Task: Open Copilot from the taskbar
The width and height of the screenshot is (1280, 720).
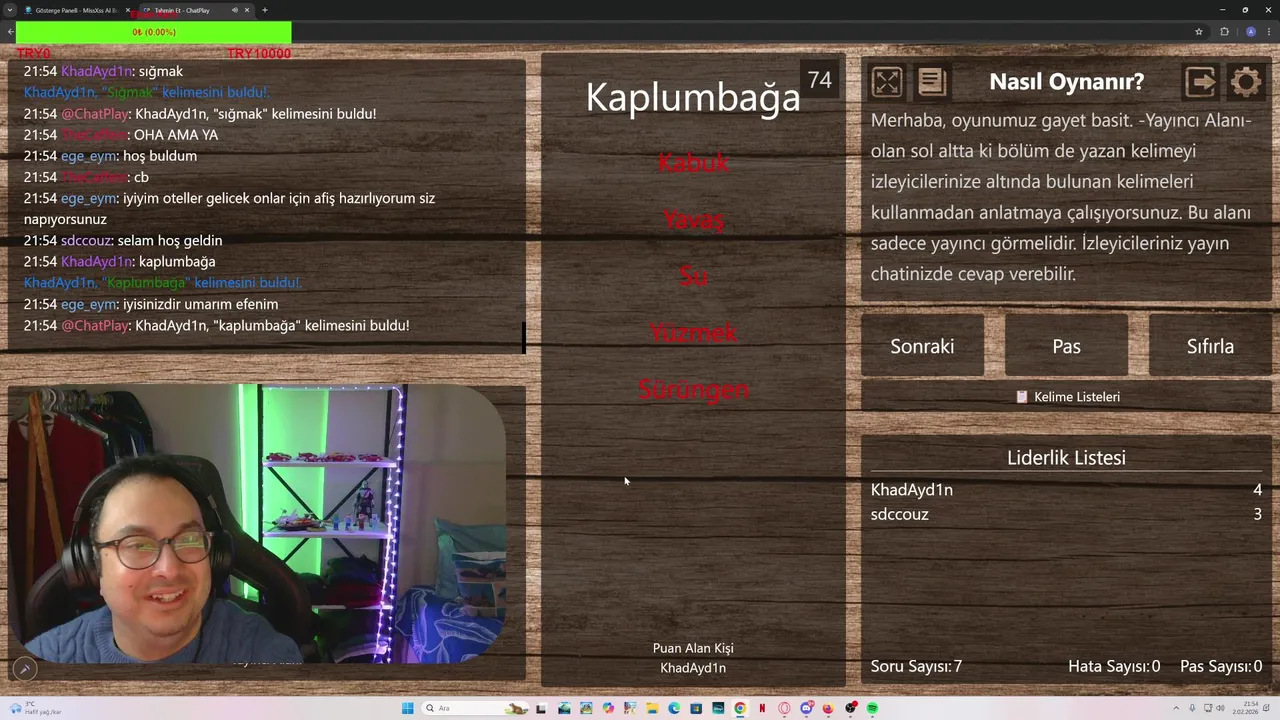Action: point(608,708)
